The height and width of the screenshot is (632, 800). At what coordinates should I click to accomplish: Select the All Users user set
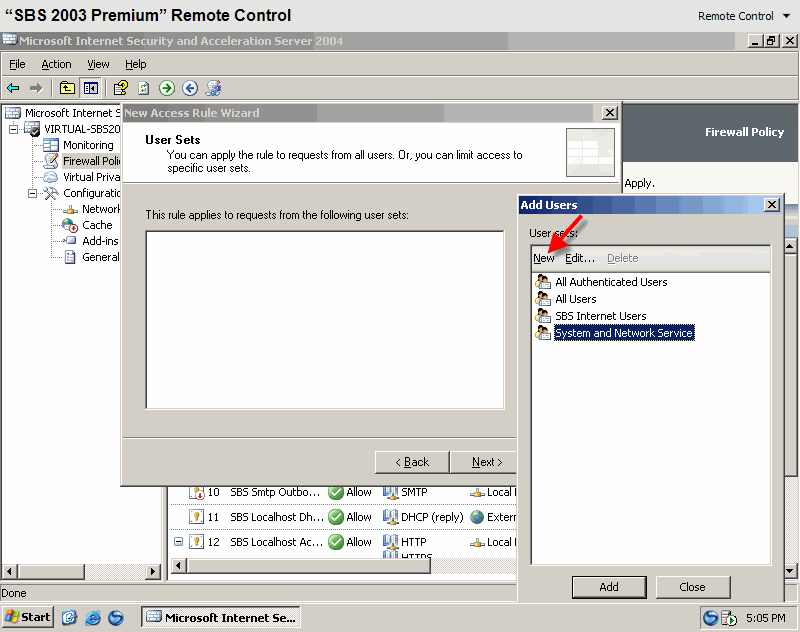click(576, 299)
